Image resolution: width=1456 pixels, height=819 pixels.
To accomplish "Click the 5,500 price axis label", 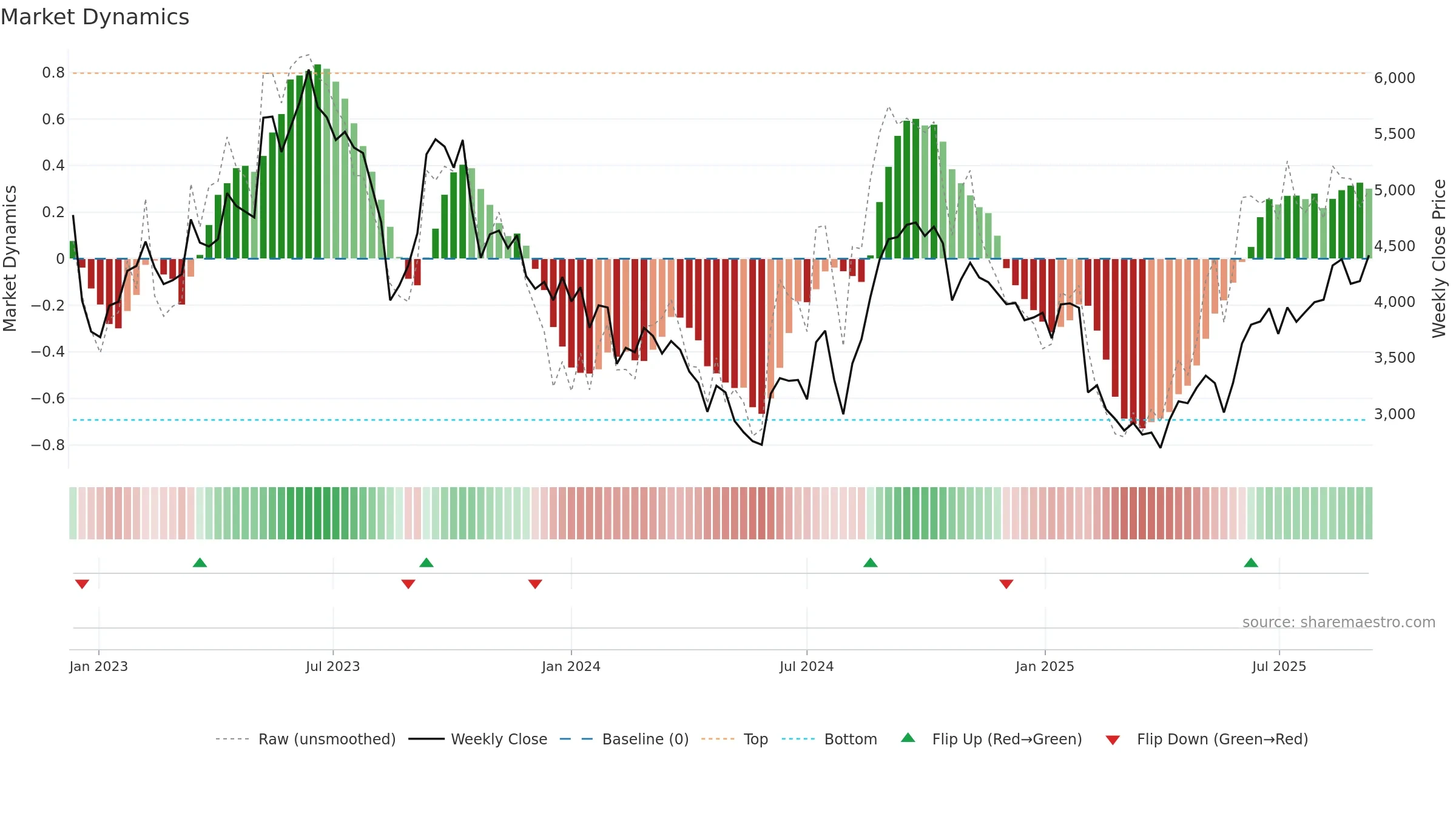I will click(x=1395, y=134).
